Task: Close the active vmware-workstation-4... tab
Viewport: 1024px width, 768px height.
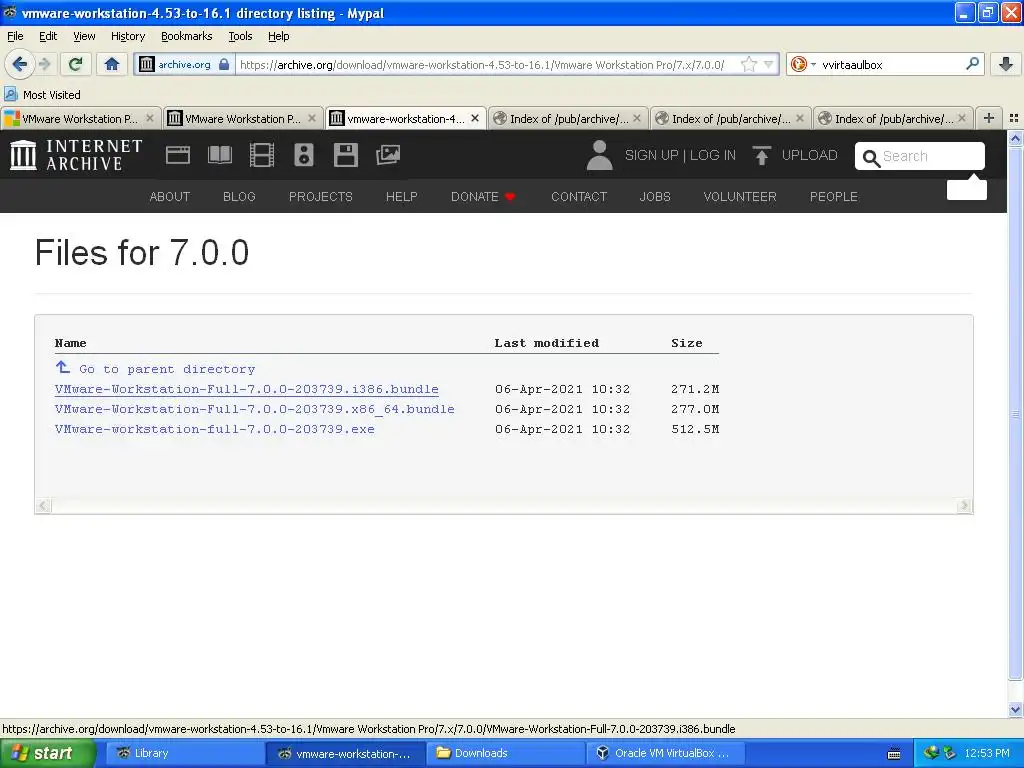Action: (x=475, y=118)
